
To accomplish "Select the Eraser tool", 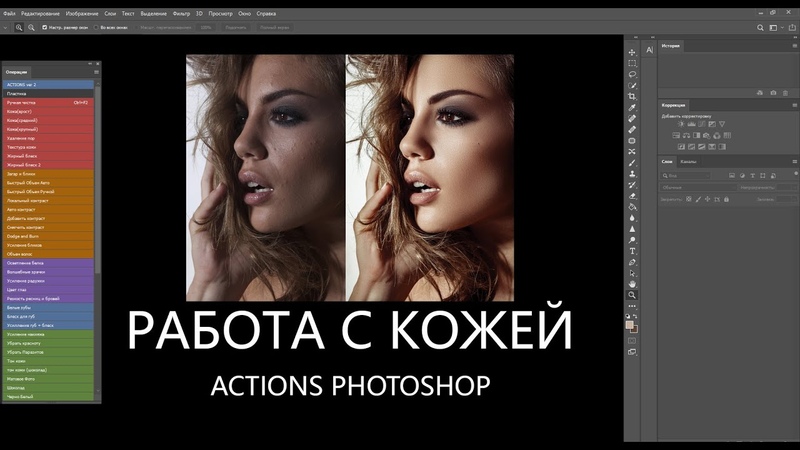I will point(632,196).
